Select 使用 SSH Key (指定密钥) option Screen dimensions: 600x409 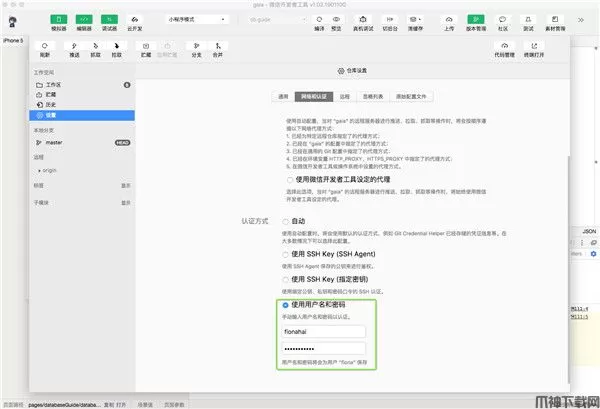[x=285, y=280]
